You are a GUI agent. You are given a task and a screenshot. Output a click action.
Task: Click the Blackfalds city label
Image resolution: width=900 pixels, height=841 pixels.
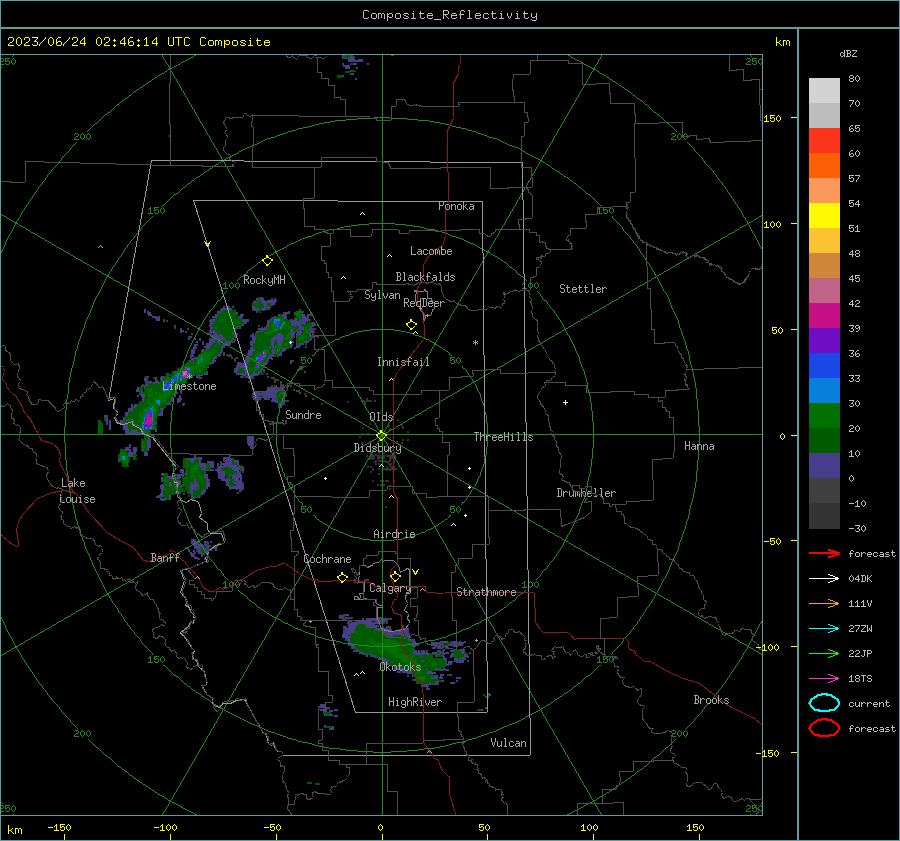click(425, 277)
